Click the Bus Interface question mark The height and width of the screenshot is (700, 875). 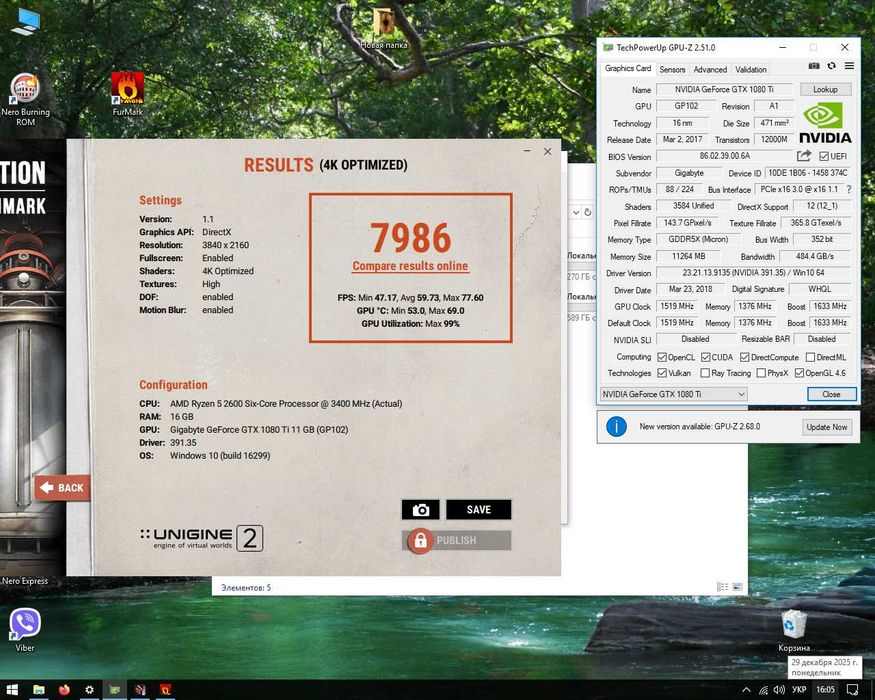(x=849, y=189)
